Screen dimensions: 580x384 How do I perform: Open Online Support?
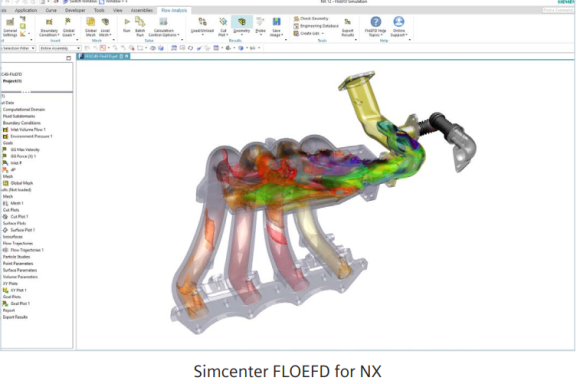coord(399,27)
